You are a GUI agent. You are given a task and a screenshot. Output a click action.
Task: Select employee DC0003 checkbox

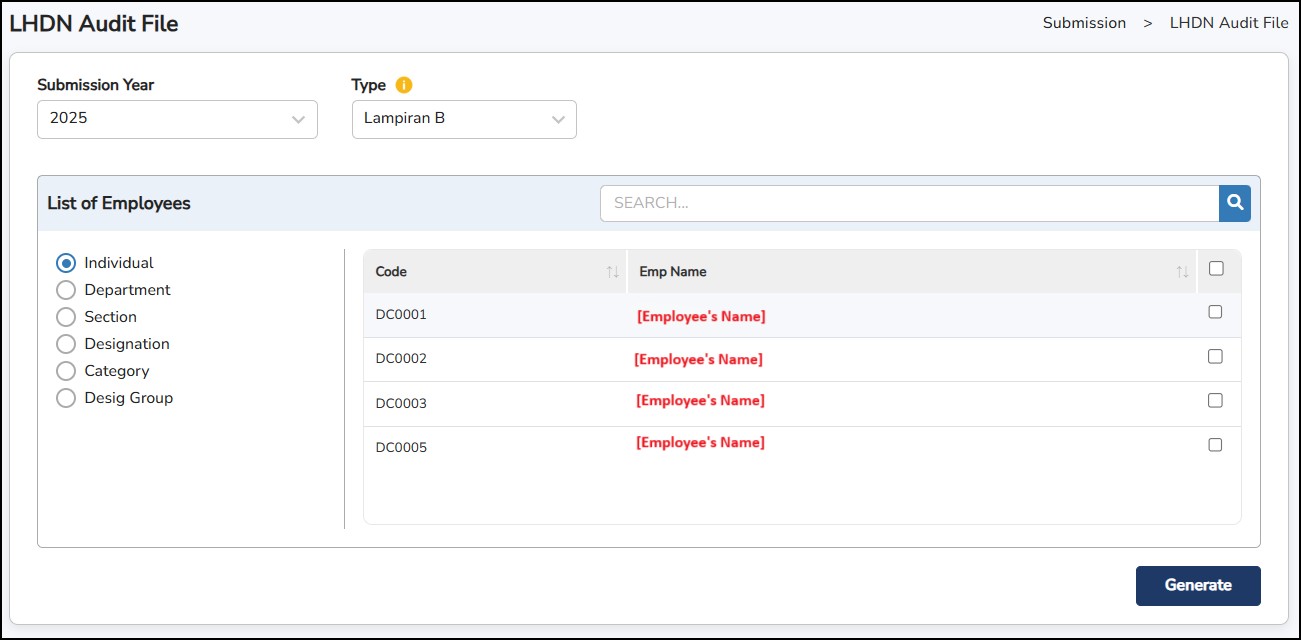(x=1215, y=400)
